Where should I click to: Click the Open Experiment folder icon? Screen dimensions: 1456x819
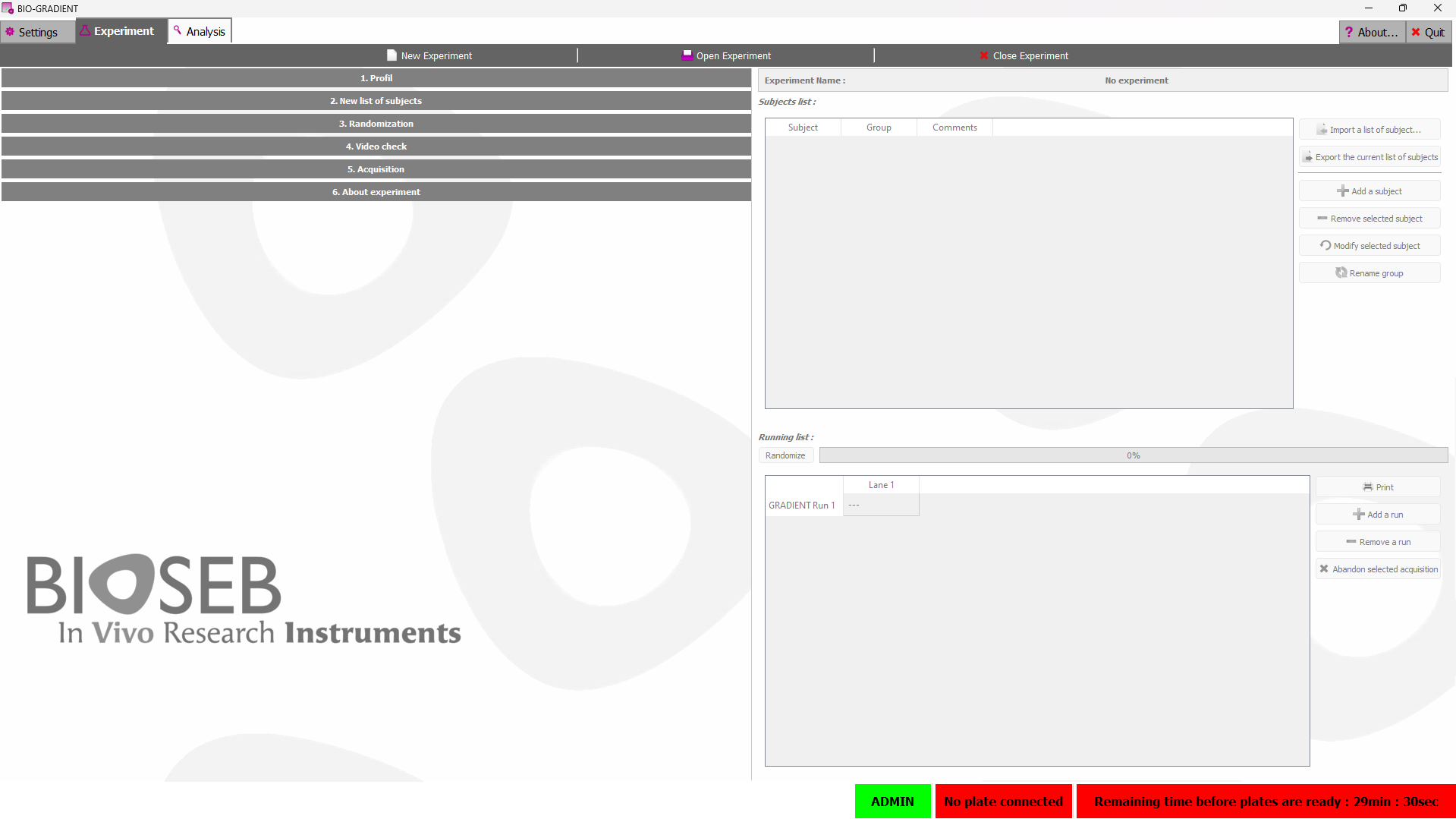pos(687,55)
